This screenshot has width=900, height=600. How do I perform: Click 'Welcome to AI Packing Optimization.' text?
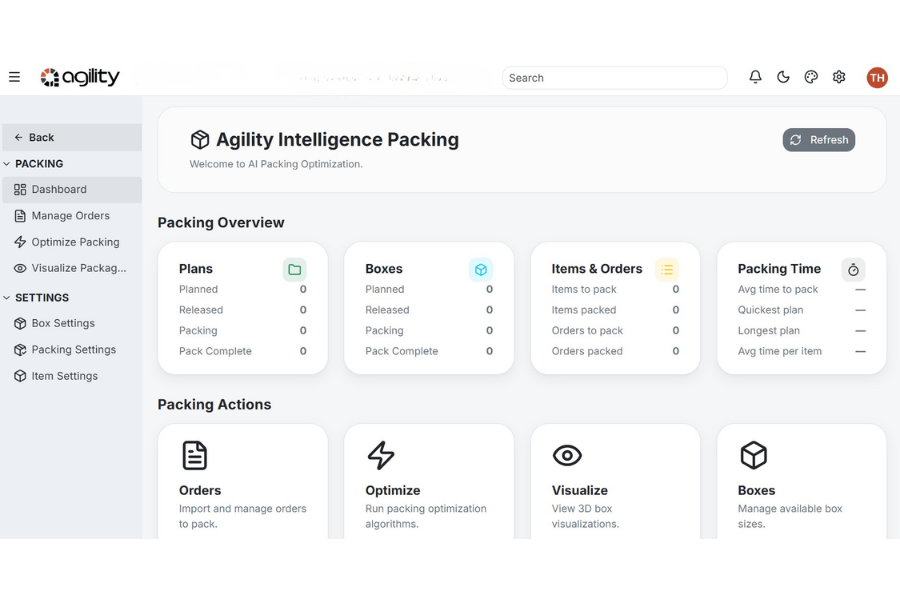(x=276, y=164)
